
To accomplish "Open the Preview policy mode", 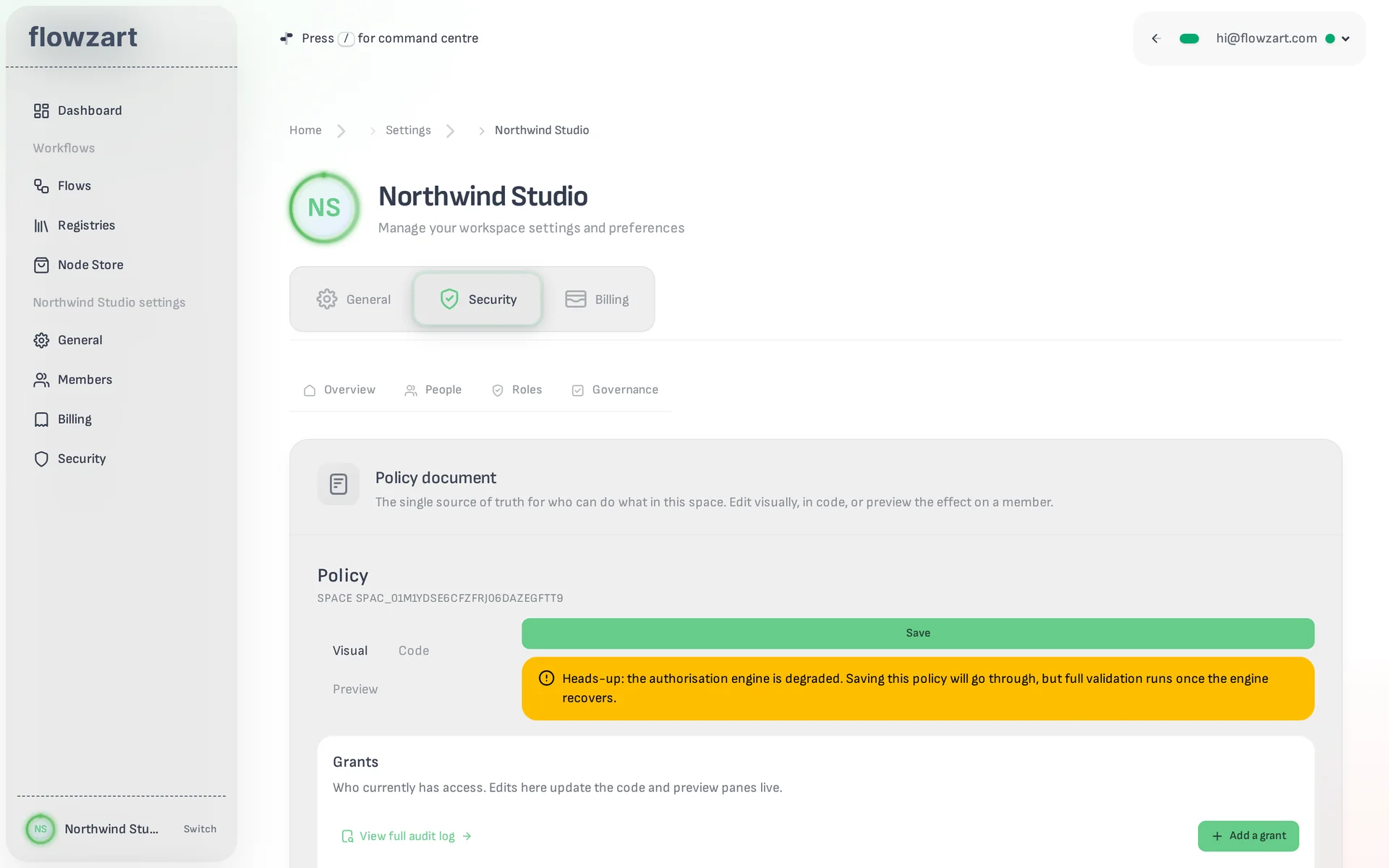I will click(x=355, y=689).
